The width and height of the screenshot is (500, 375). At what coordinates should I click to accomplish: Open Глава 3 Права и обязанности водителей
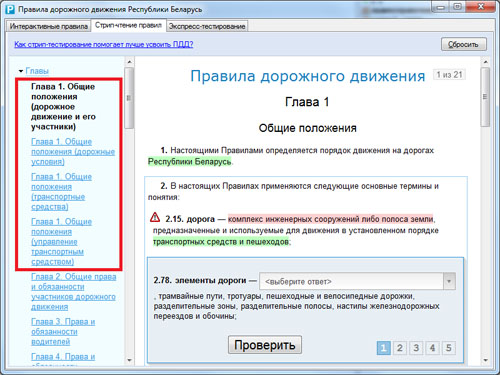[x=63, y=332]
